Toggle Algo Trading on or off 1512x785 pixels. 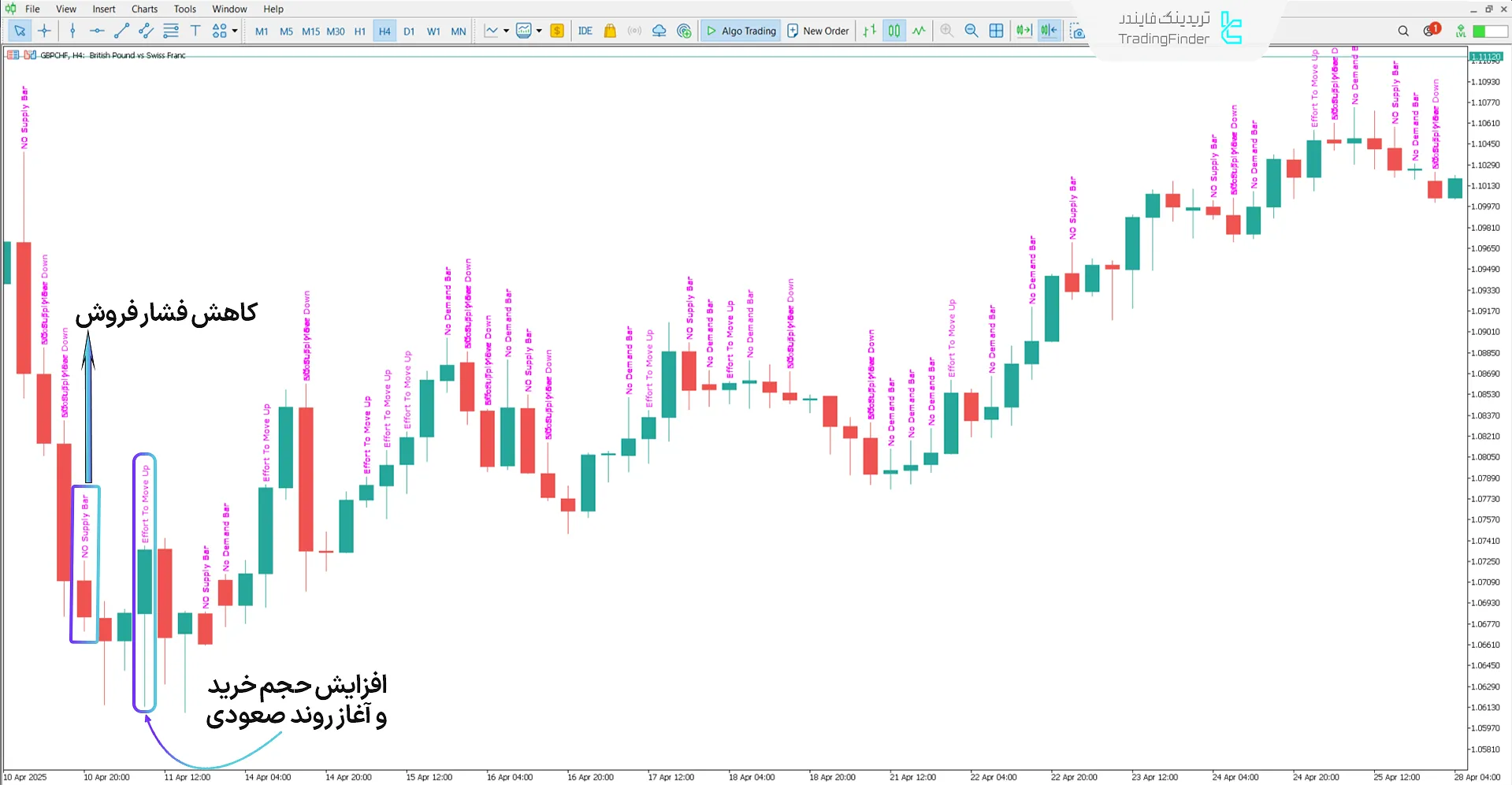point(740,30)
